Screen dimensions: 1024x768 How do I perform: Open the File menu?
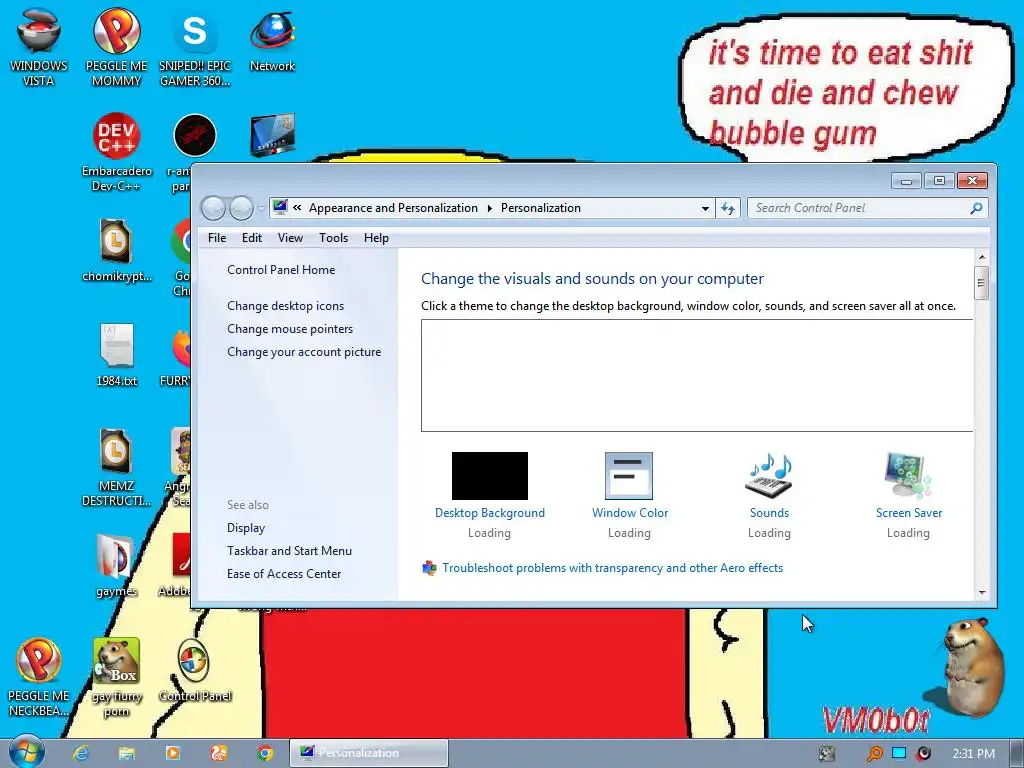tap(217, 238)
